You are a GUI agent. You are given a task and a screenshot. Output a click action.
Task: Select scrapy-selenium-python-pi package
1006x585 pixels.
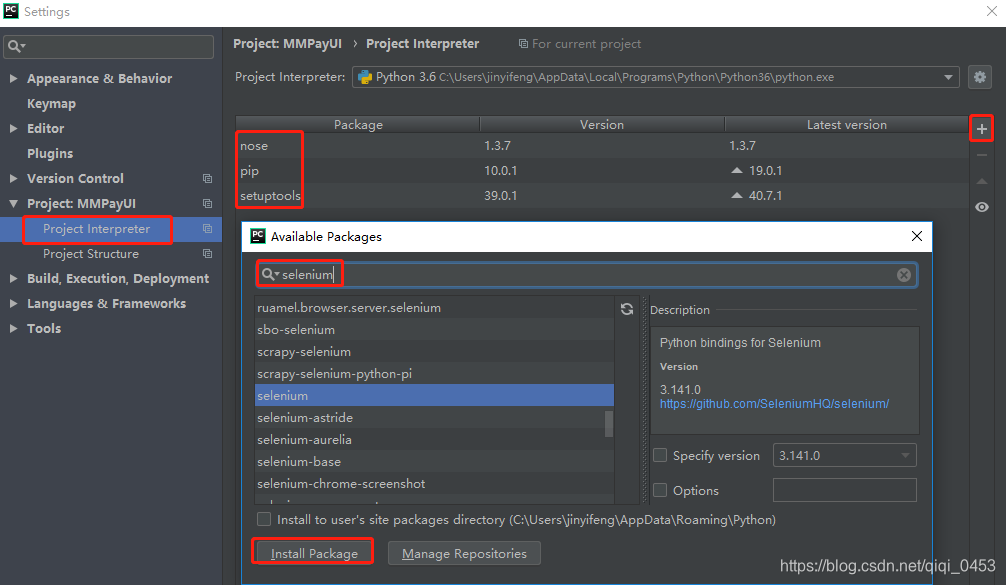click(x=434, y=373)
